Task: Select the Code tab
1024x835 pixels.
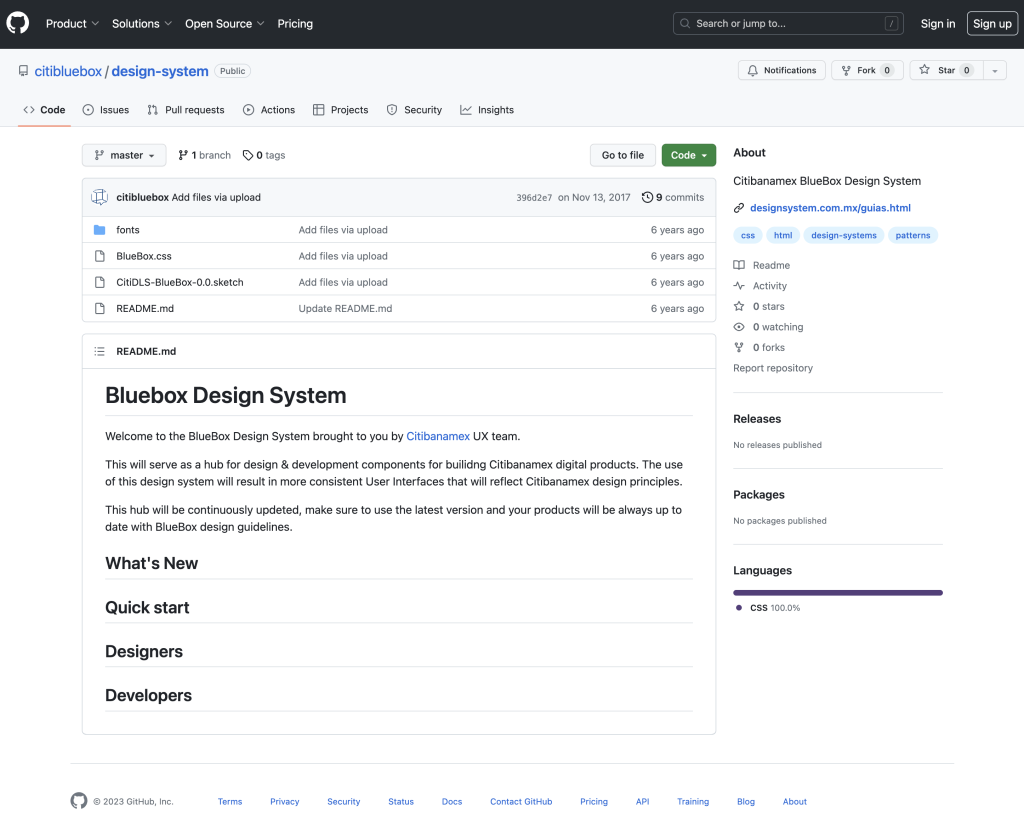Action: (44, 110)
